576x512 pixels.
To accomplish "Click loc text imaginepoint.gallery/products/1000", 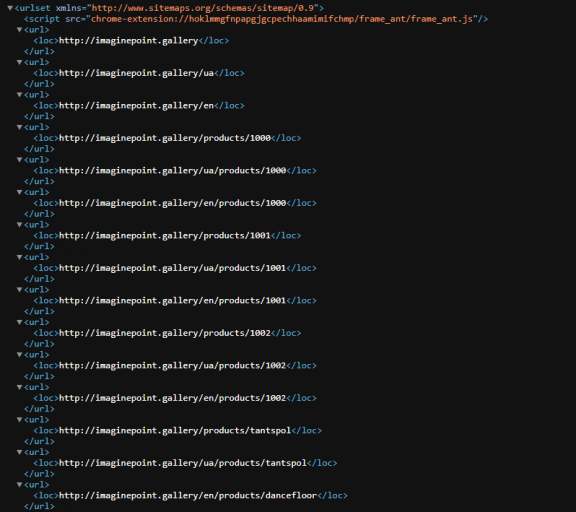I will pos(165,138).
